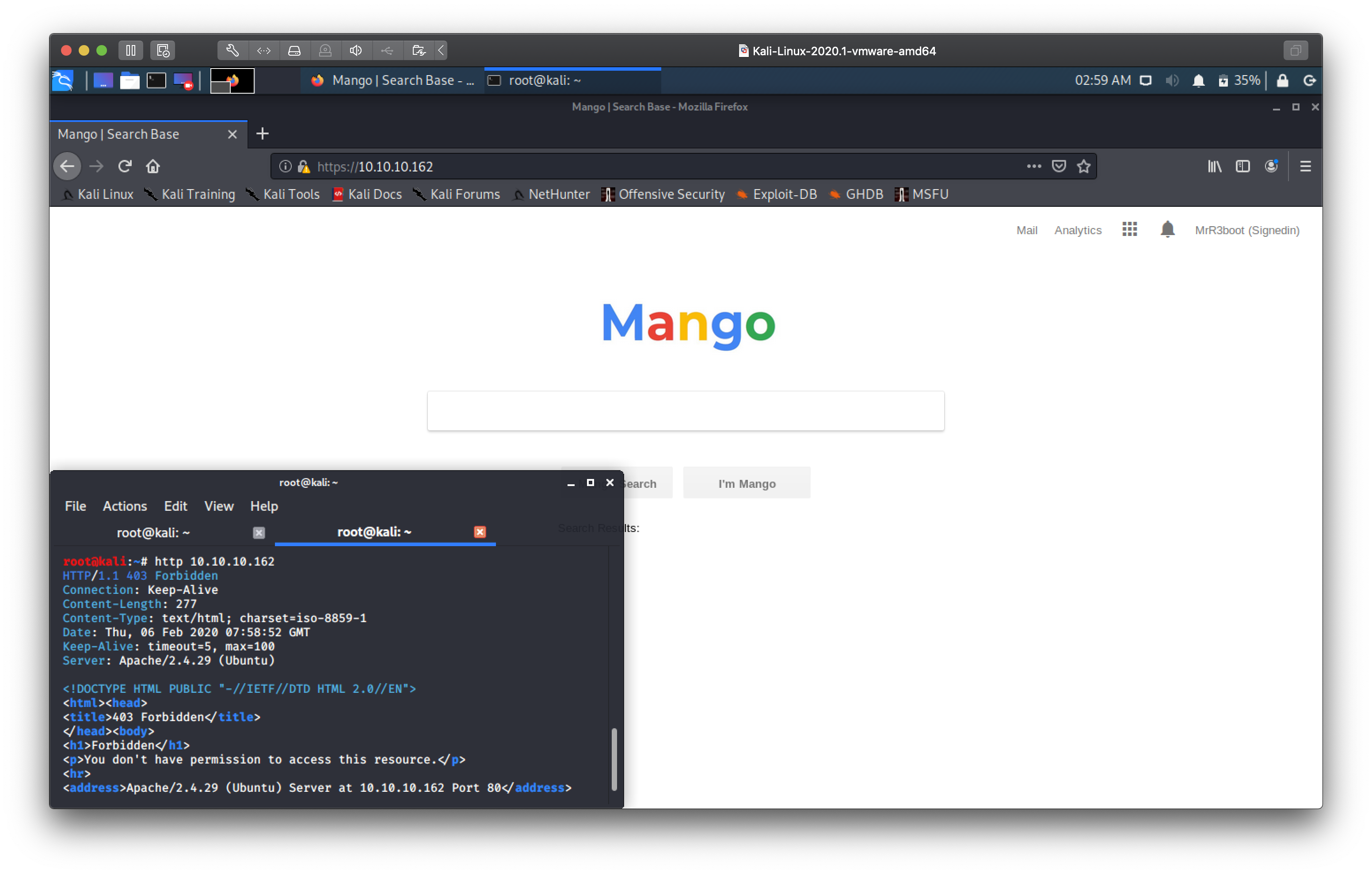Bookmark this page with star icon

1083,167
